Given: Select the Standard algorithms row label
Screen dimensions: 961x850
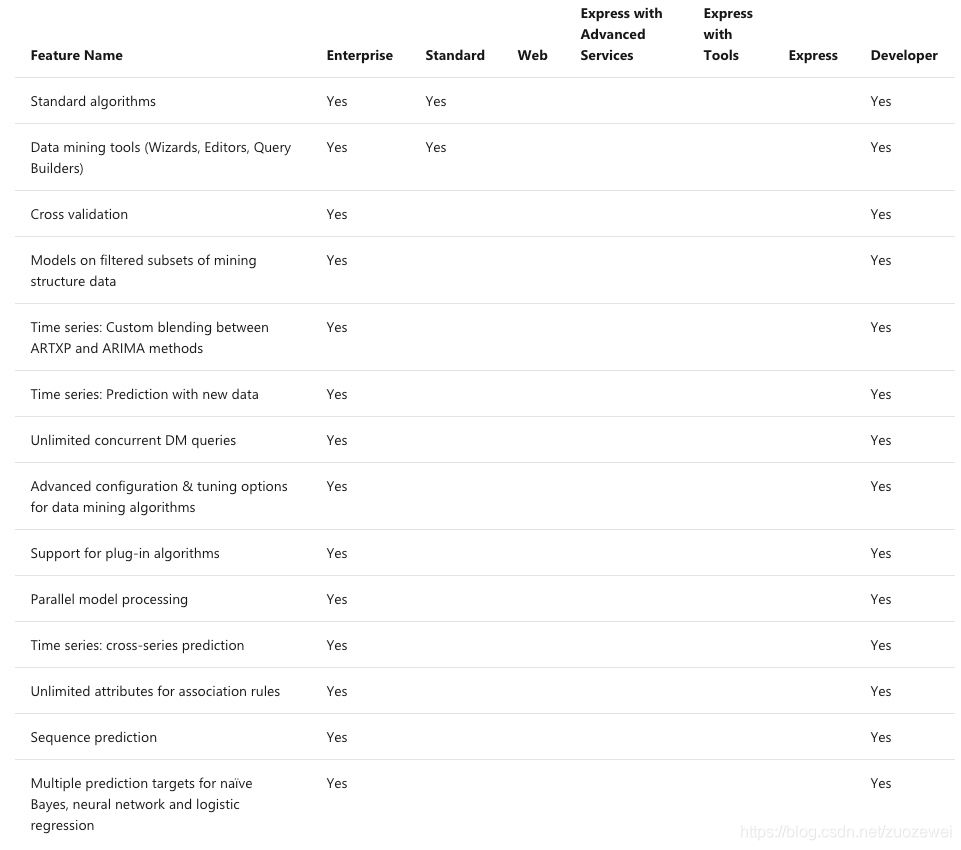Looking at the screenshot, I should click(x=93, y=101).
